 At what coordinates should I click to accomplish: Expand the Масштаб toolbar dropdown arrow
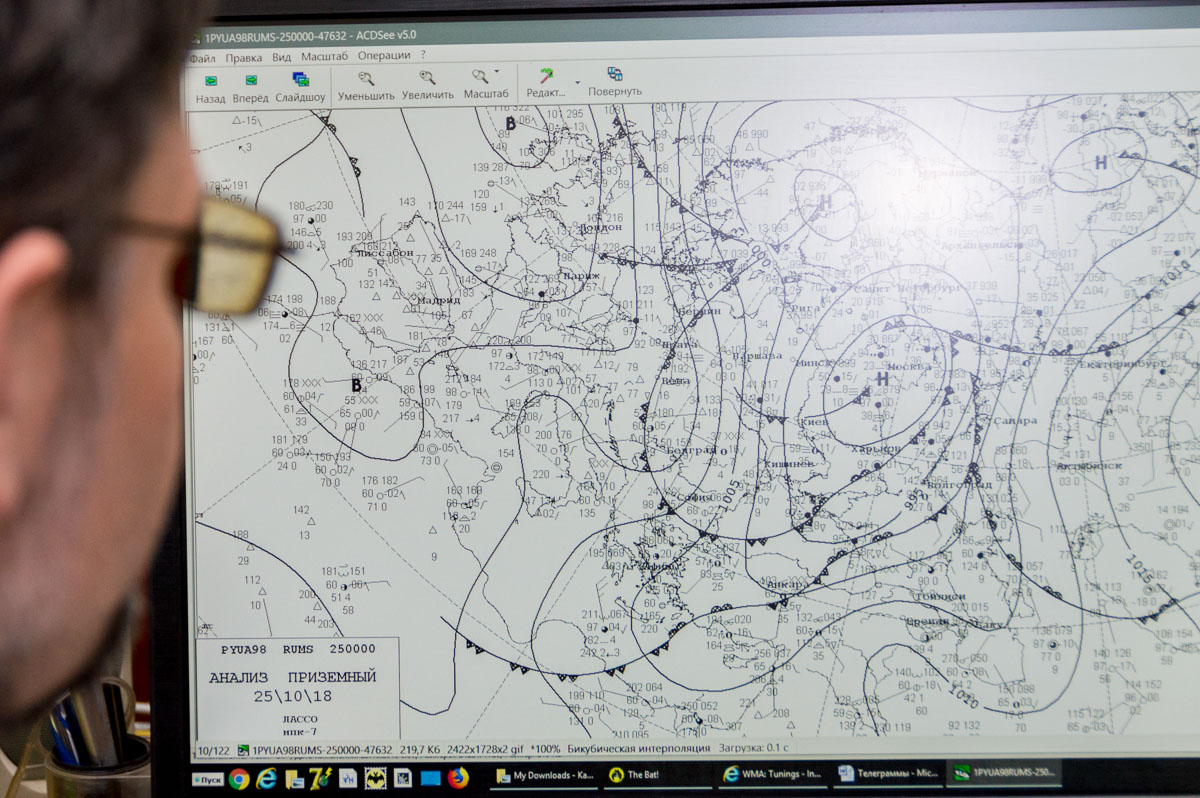[497, 72]
